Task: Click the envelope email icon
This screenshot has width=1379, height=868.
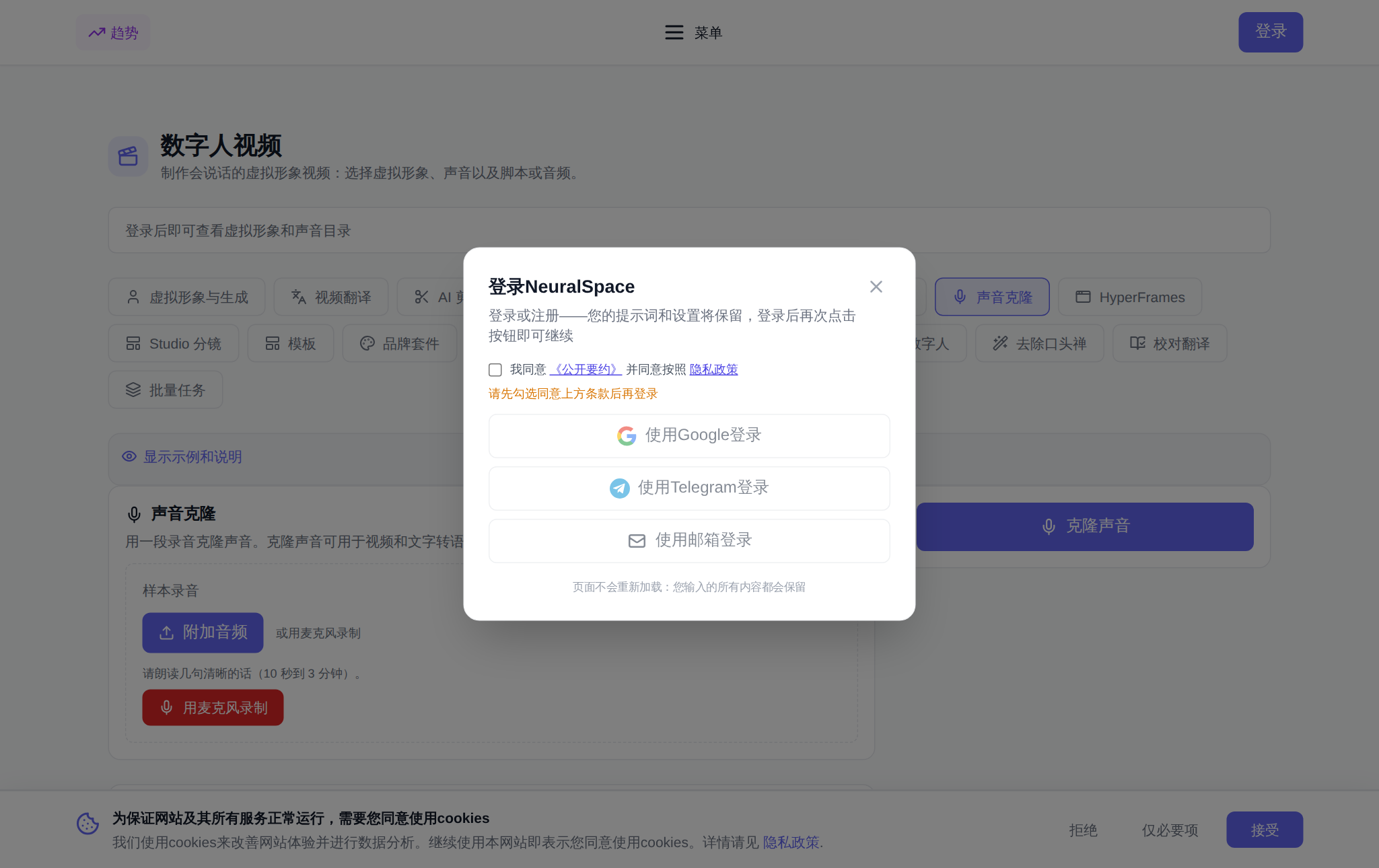Action: tap(637, 541)
